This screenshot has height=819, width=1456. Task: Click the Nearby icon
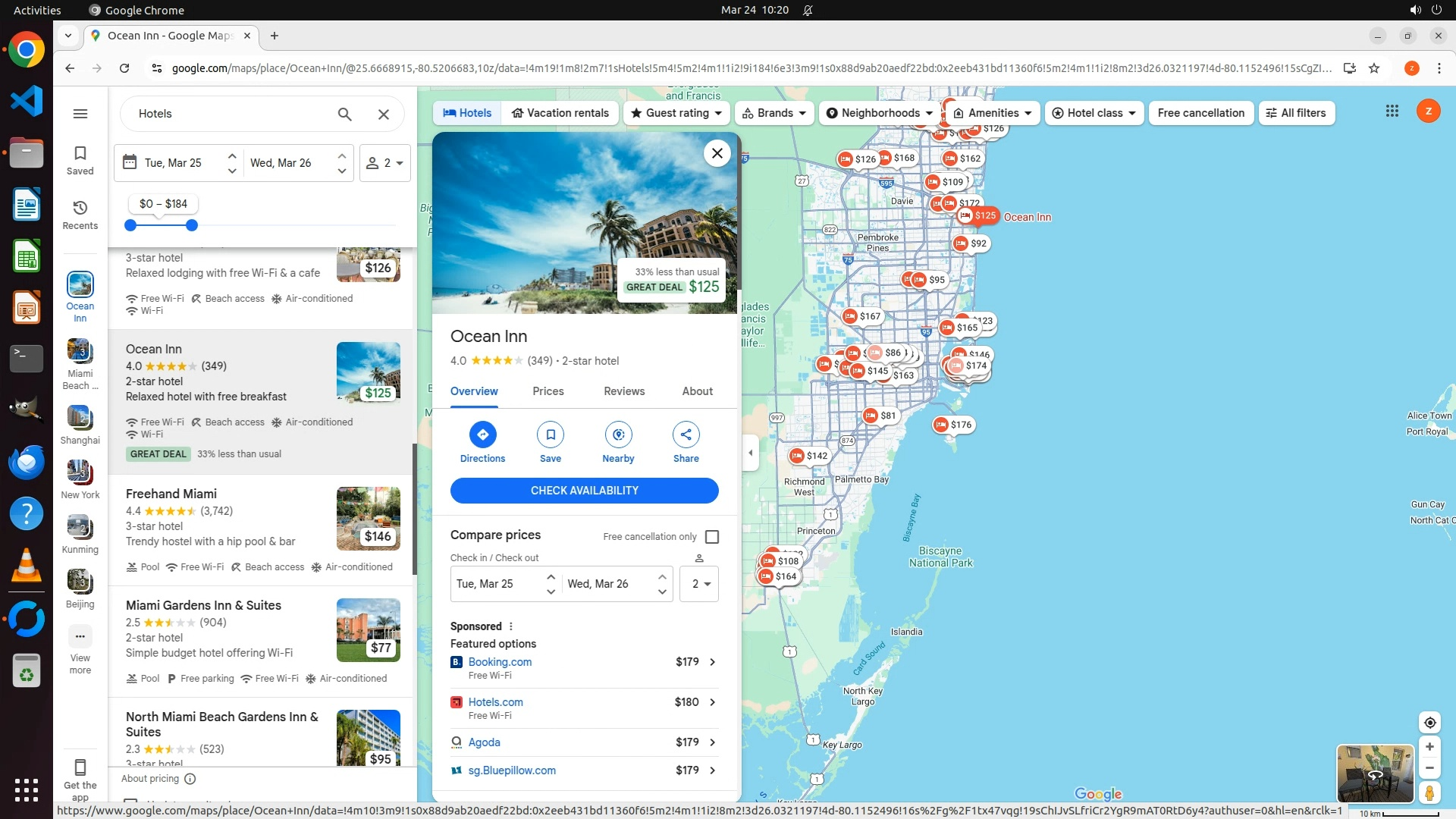click(618, 435)
